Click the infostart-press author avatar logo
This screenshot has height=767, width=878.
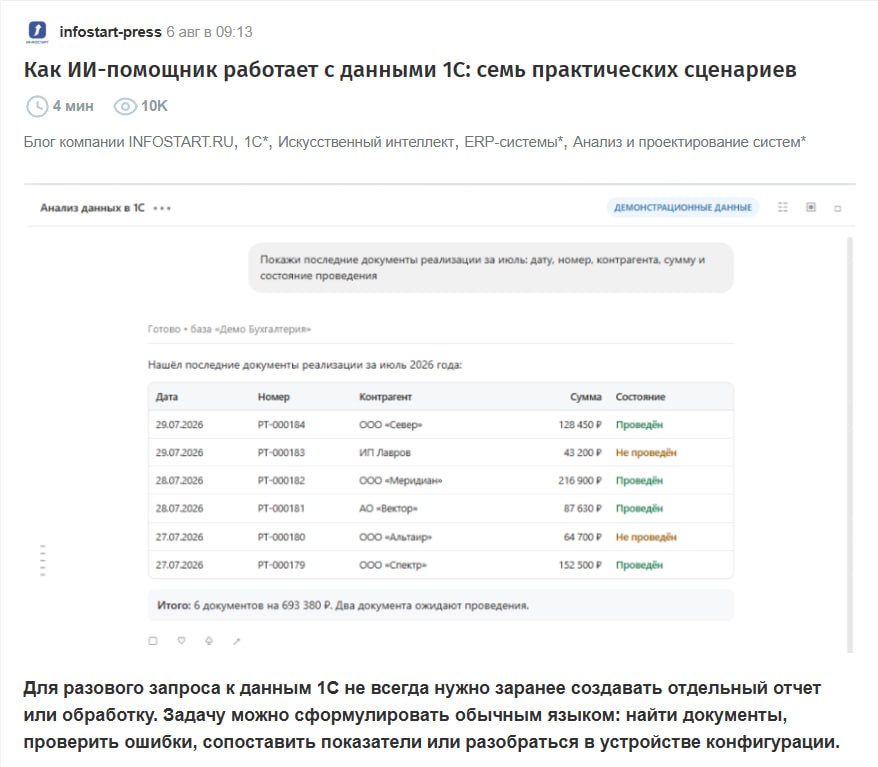pyautogui.click(x=38, y=32)
